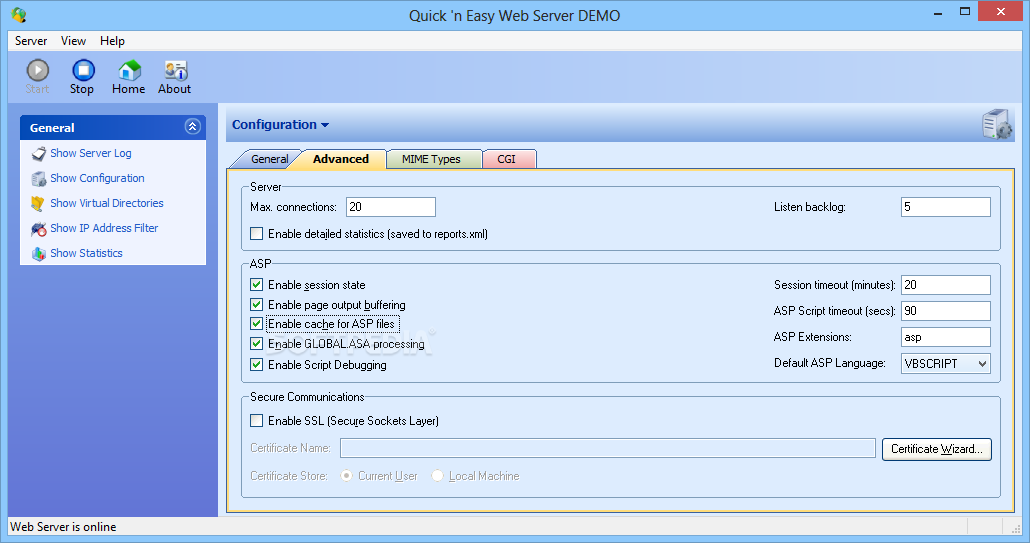This screenshot has height=543, width=1030.
Task: Open the View menu
Action: click(x=74, y=41)
